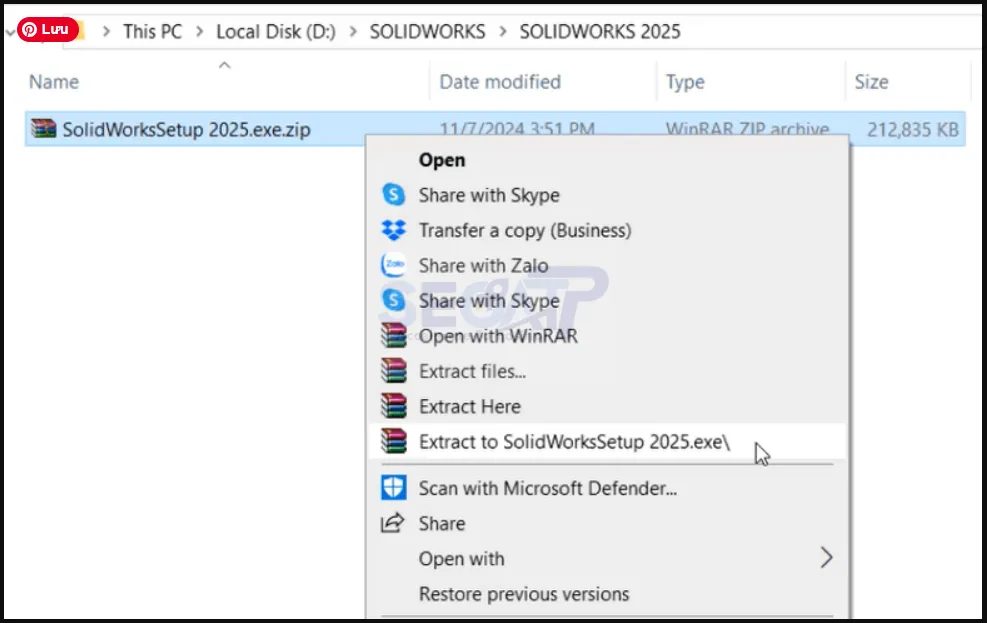Click the Zalo icon next to "Share with Zalo"
Image resolution: width=987 pixels, height=623 pixels.
coord(394,265)
